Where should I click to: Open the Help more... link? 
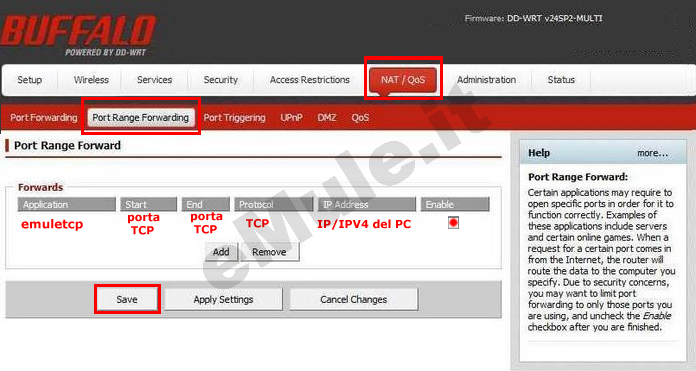[652, 153]
